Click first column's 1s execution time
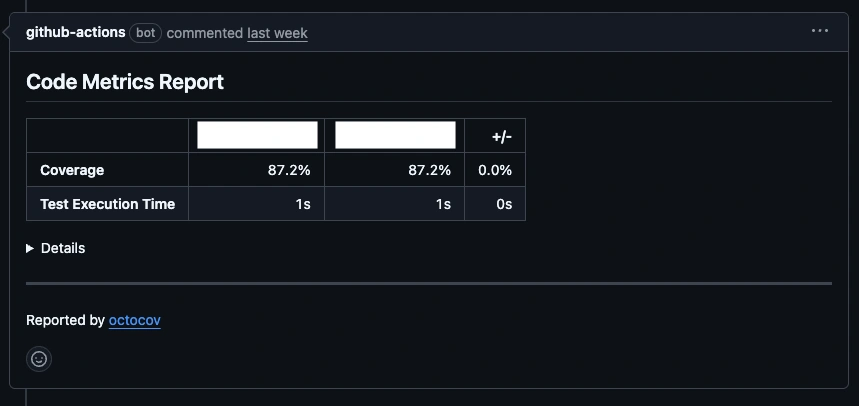Screen dimensions: 859x406 (302, 204)
